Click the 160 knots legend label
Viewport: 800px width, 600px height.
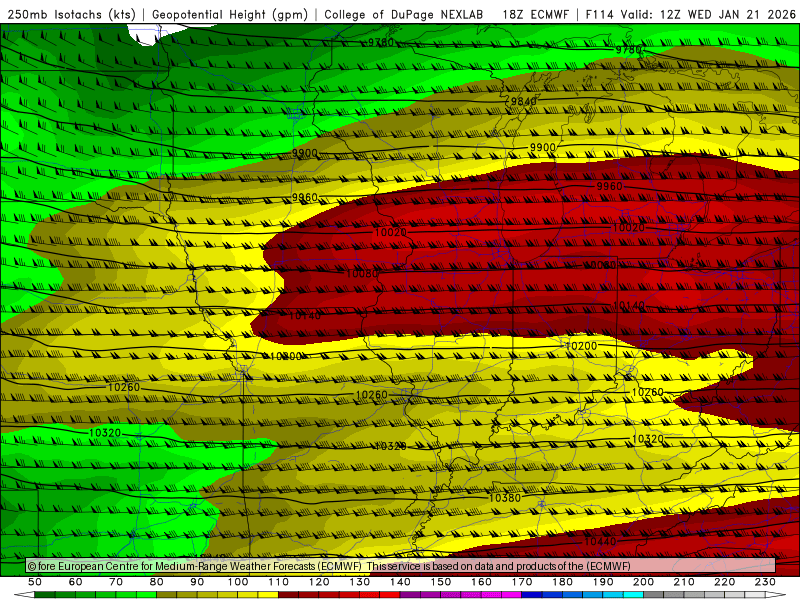pyautogui.click(x=481, y=582)
